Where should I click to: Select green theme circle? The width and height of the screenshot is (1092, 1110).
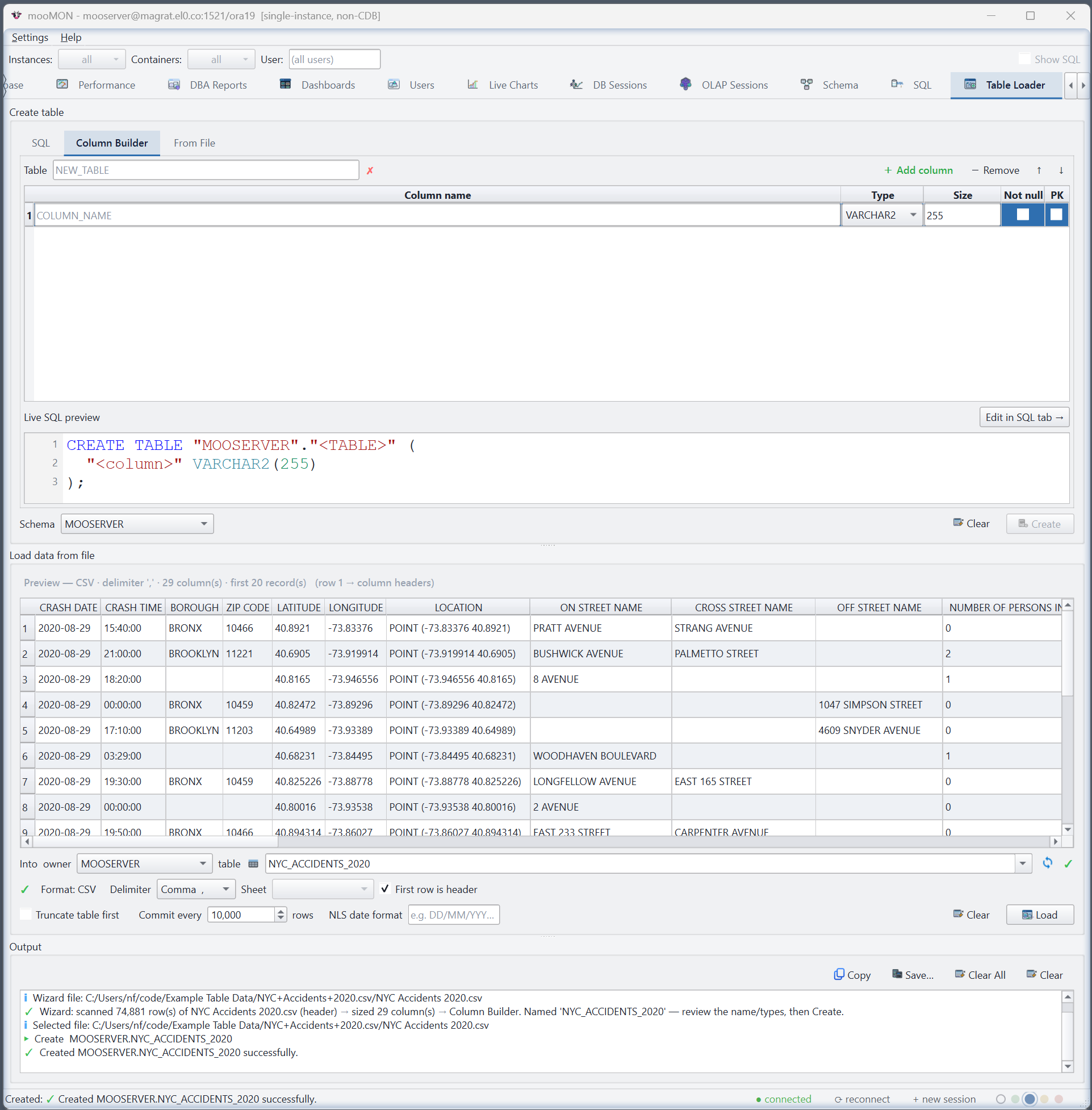1015,1099
